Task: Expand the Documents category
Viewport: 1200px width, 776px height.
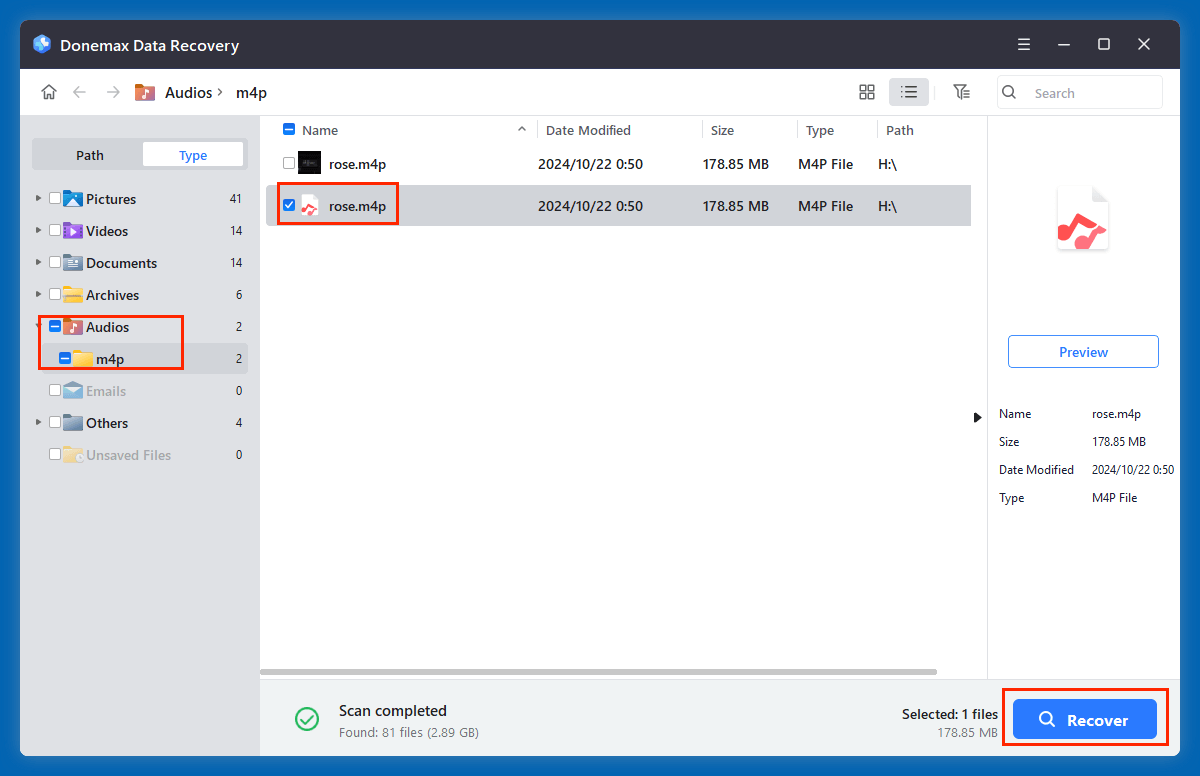Action: (38, 262)
